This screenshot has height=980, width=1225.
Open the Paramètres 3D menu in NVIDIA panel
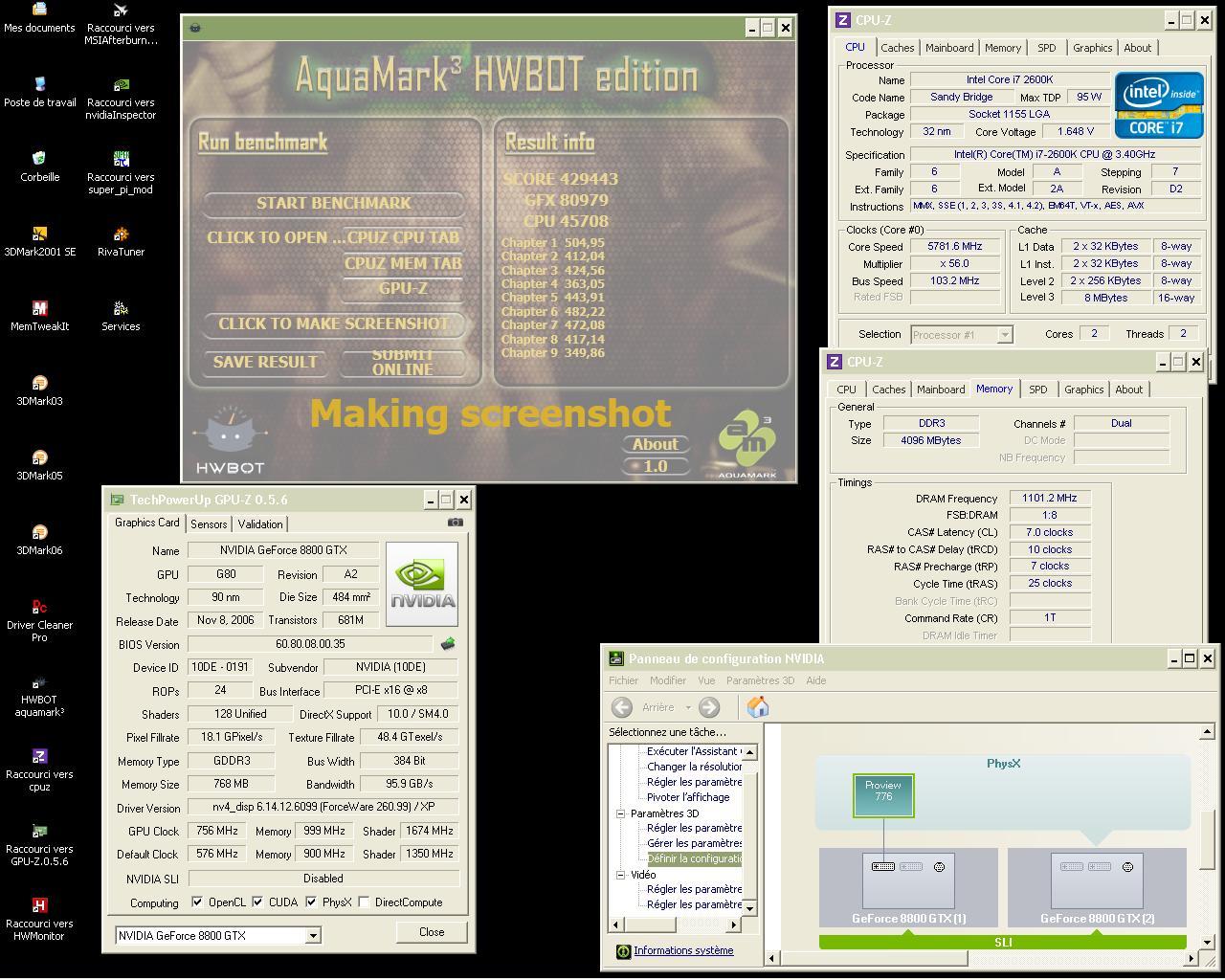click(760, 680)
